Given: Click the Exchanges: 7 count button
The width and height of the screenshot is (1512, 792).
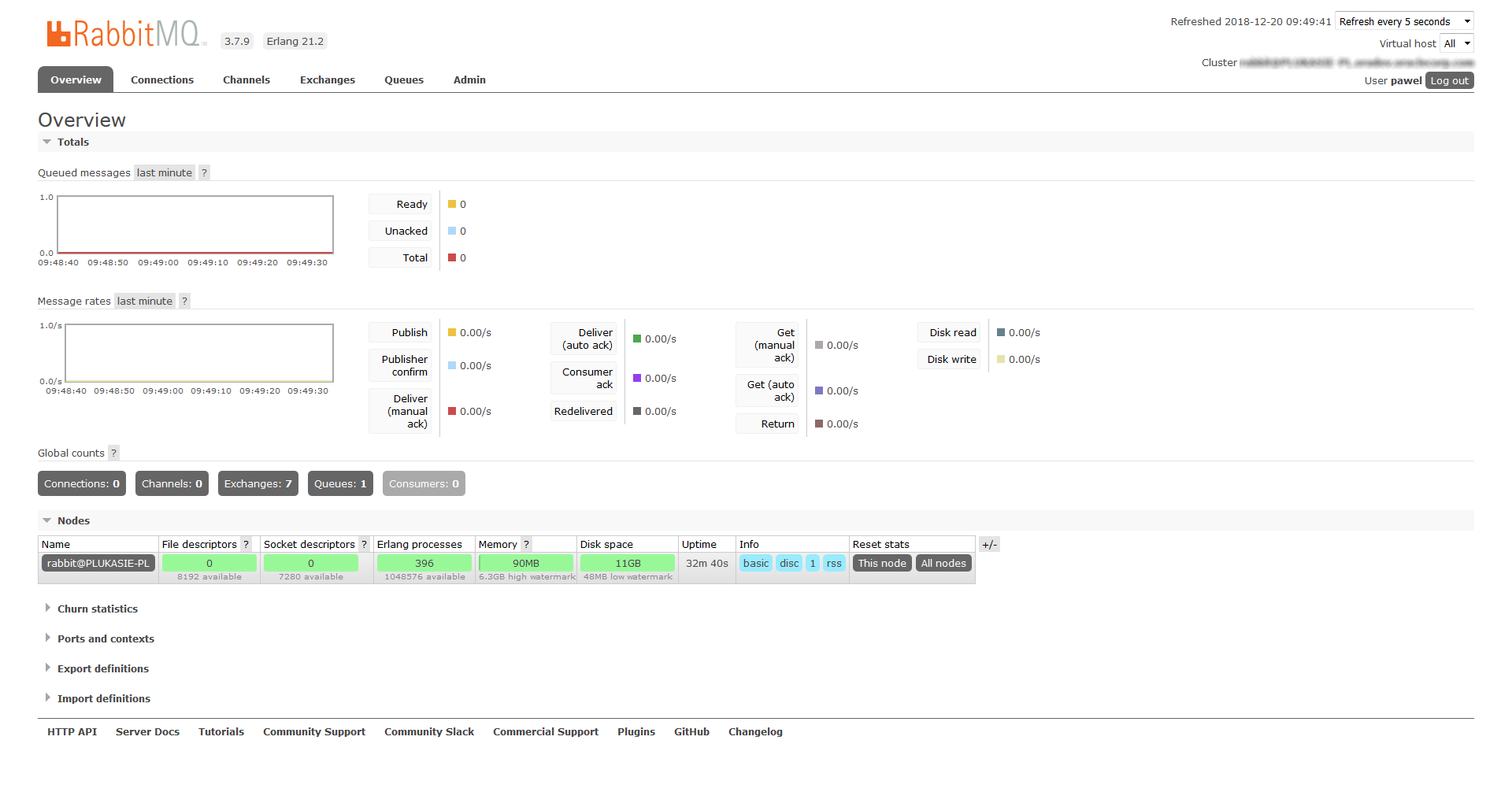Looking at the screenshot, I should [x=258, y=483].
